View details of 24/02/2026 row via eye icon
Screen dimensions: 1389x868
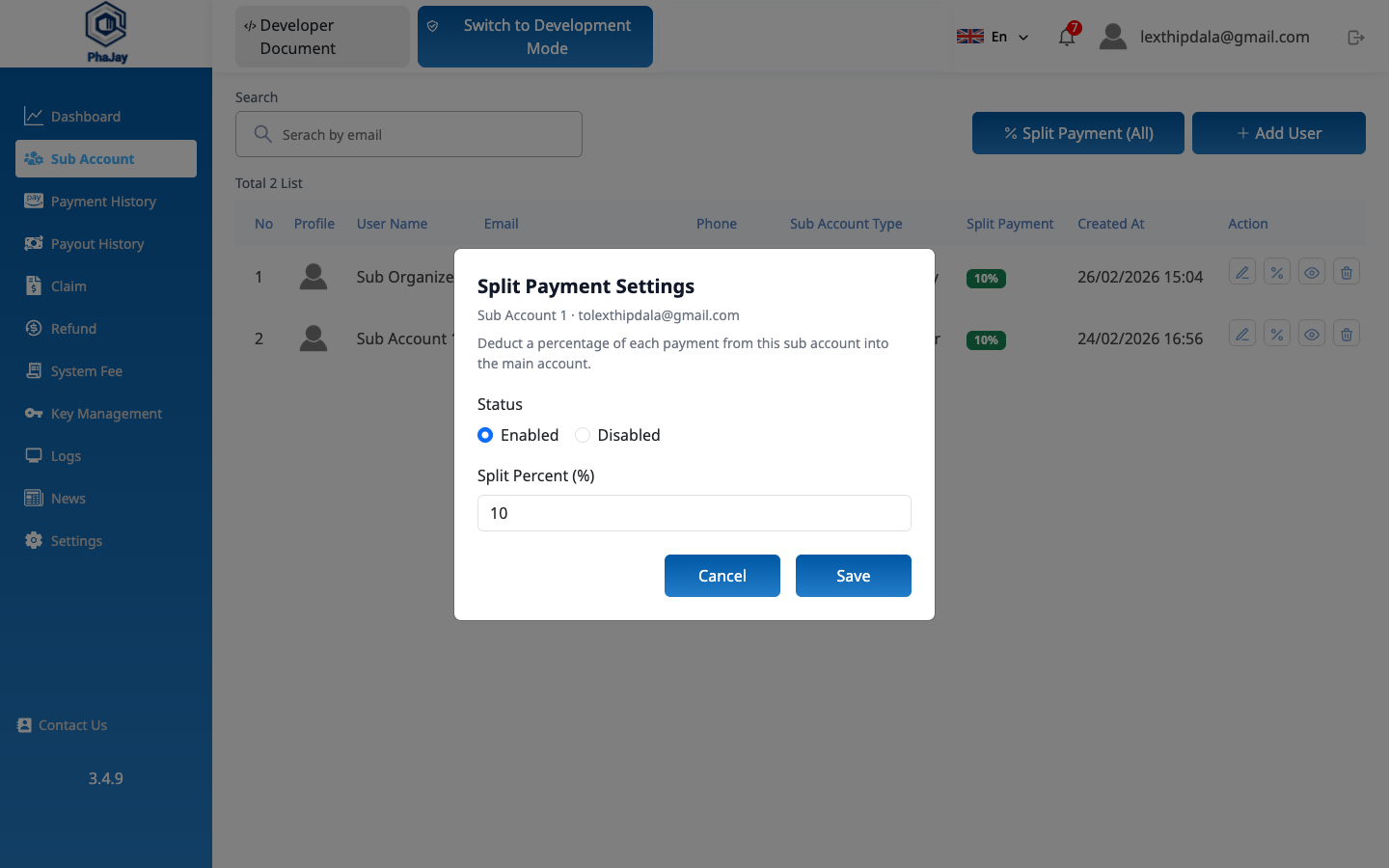coord(1312,334)
